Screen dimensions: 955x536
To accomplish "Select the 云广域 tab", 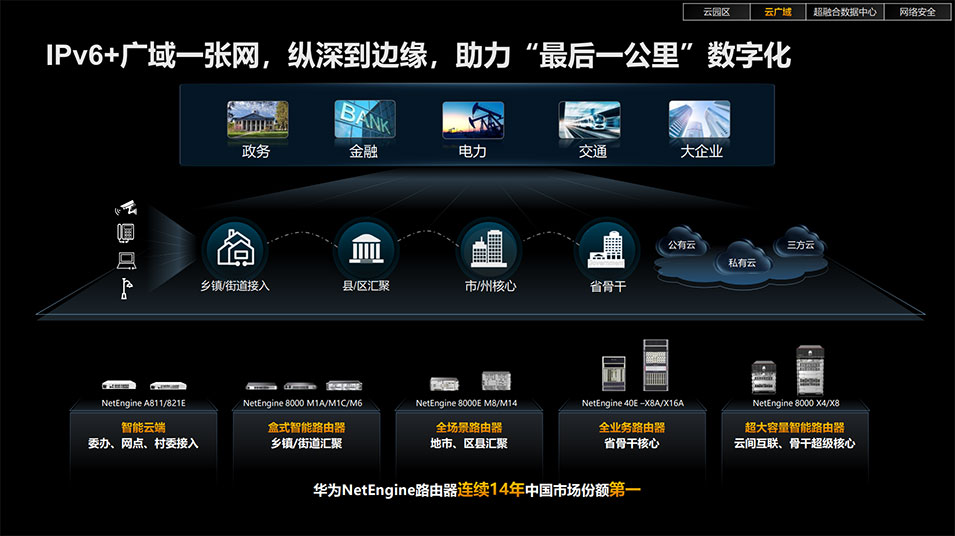I will pos(777,12).
